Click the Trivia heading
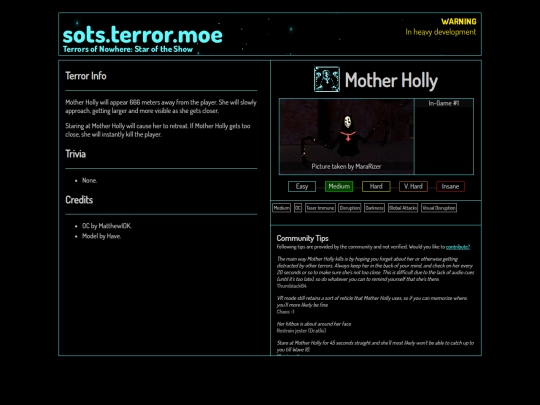The width and height of the screenshot is (540, 405). [x=75, y=154]
